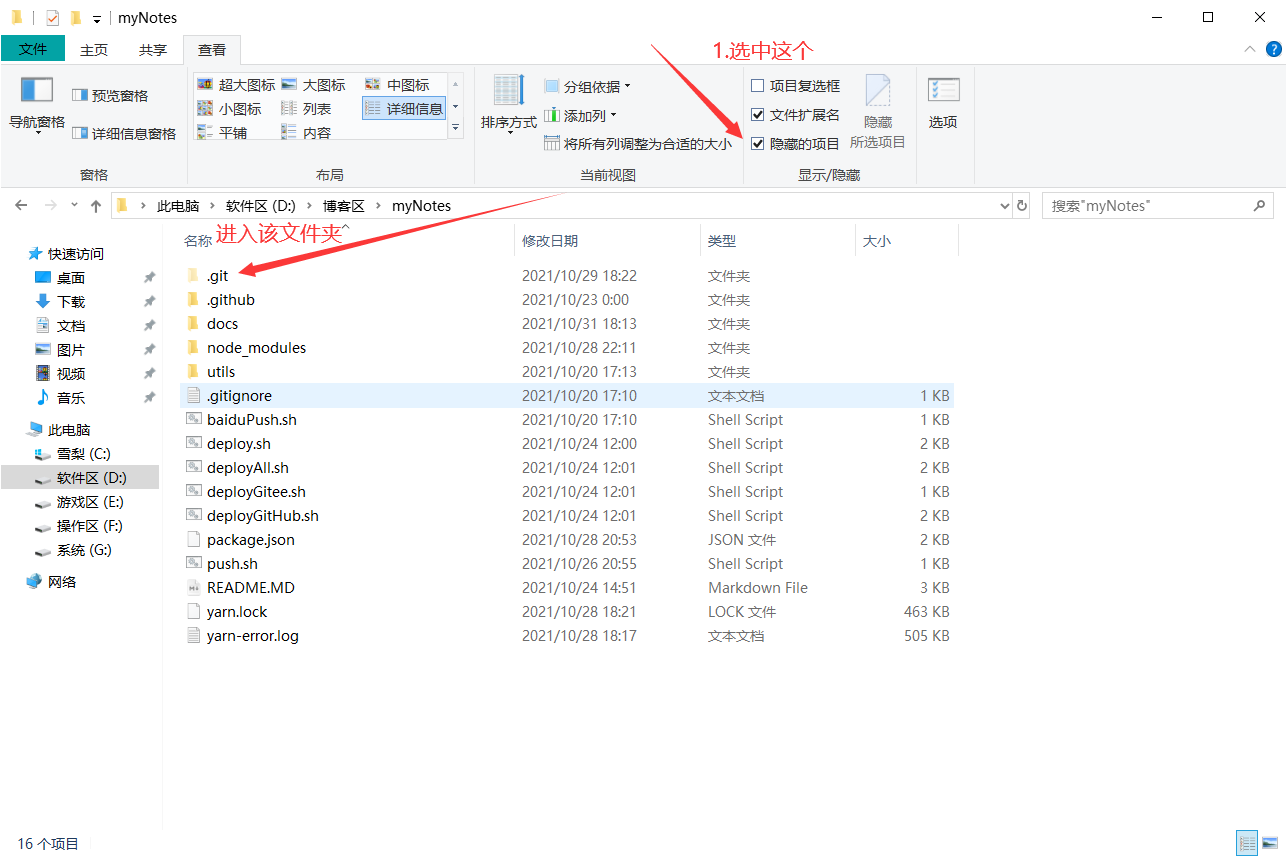
Task: Click the Forward navigation arrow
Action: pyautogui.click(x=50, y=205)
